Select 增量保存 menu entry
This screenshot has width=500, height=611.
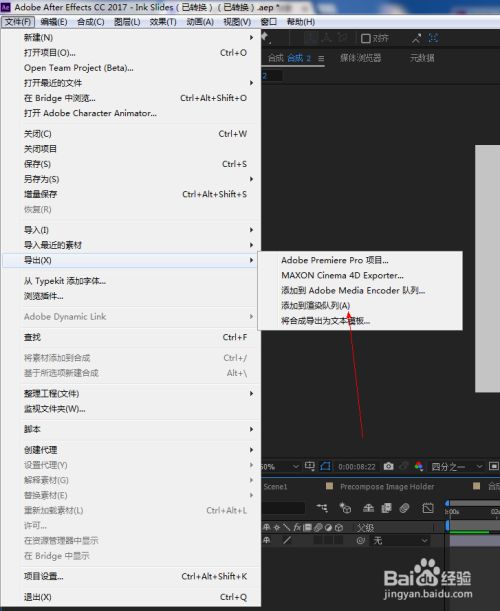coord(131,194)
